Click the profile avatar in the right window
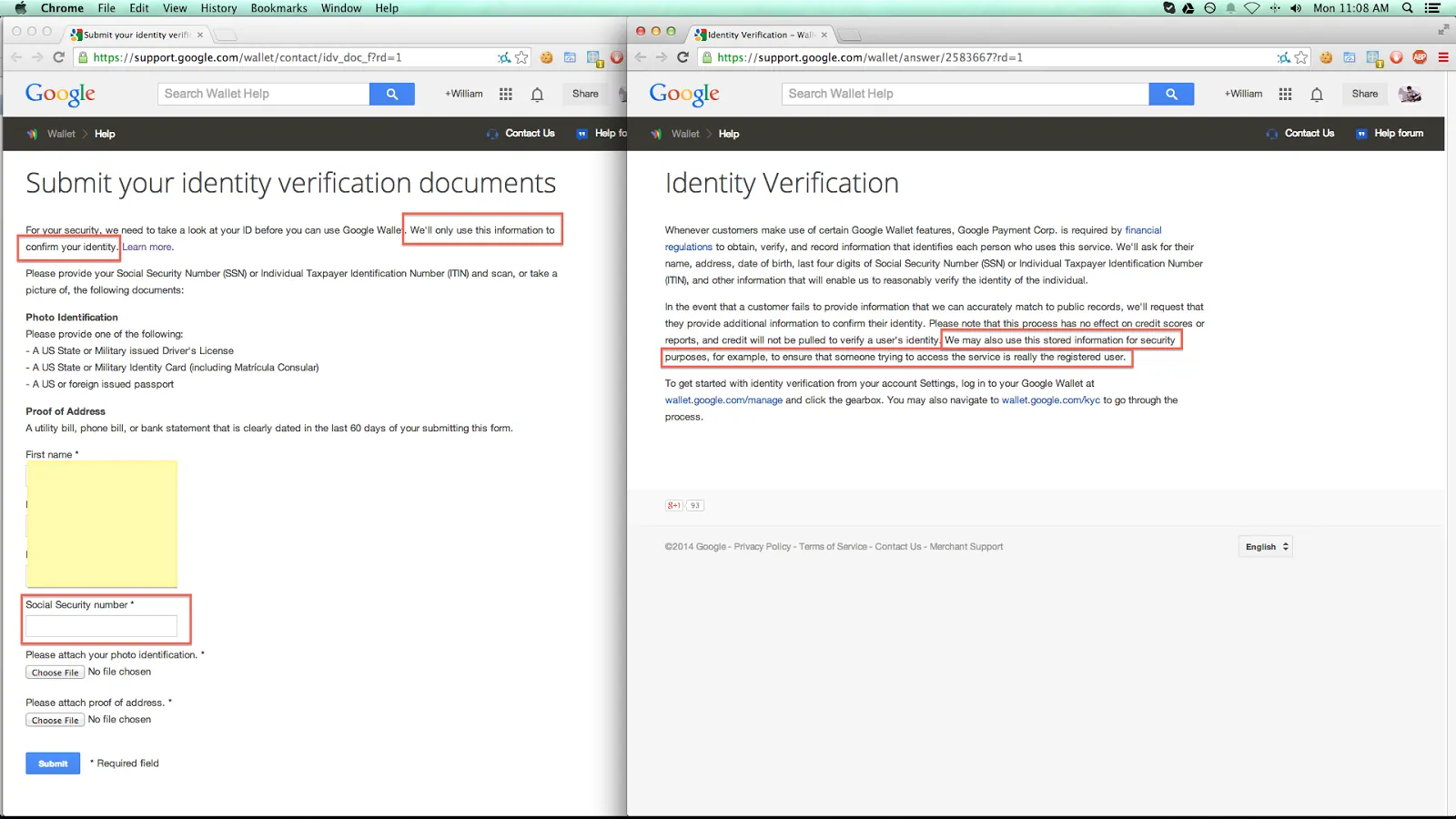This screenshot has width=1456, height=819. pyautogui.click(x=1410, y=94)
